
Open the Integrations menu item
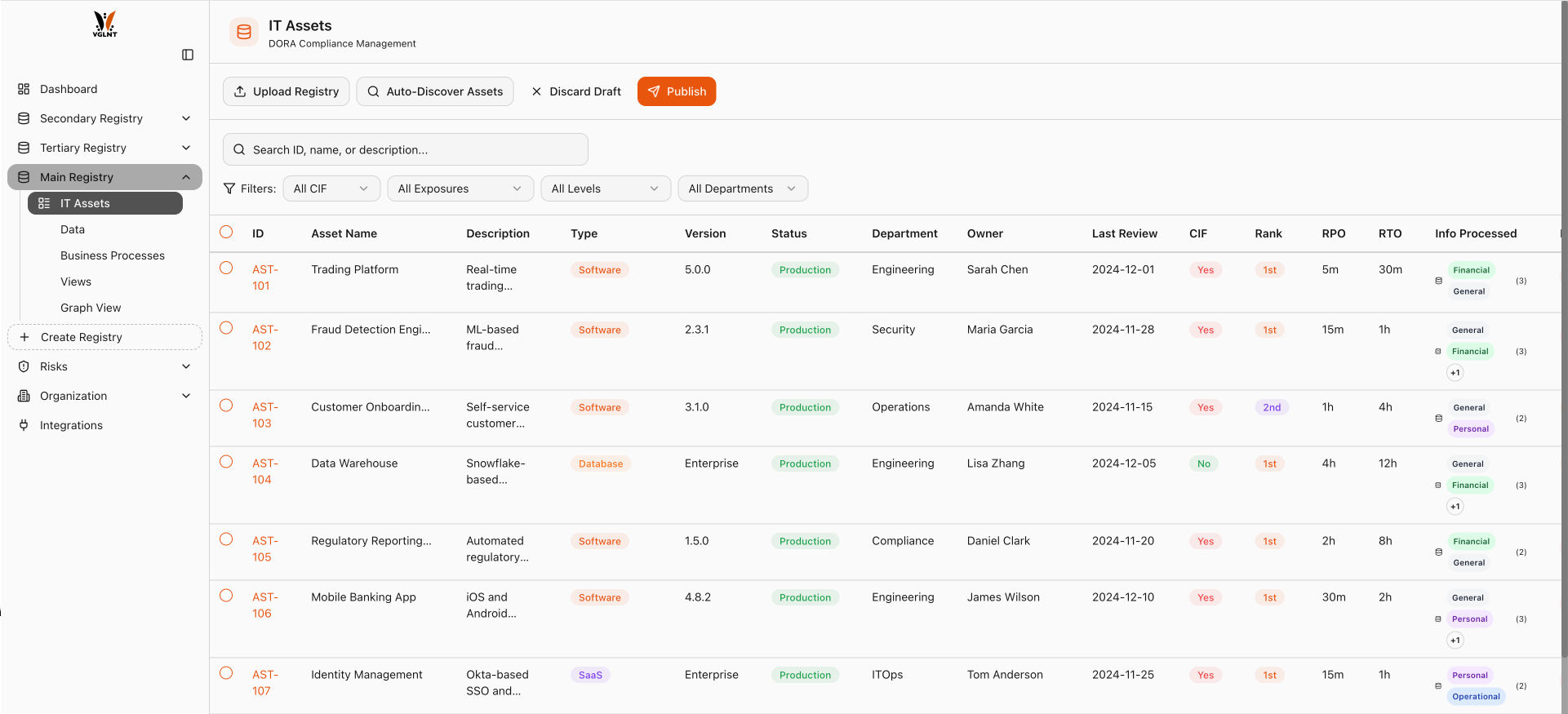click(x=104, y=425)
